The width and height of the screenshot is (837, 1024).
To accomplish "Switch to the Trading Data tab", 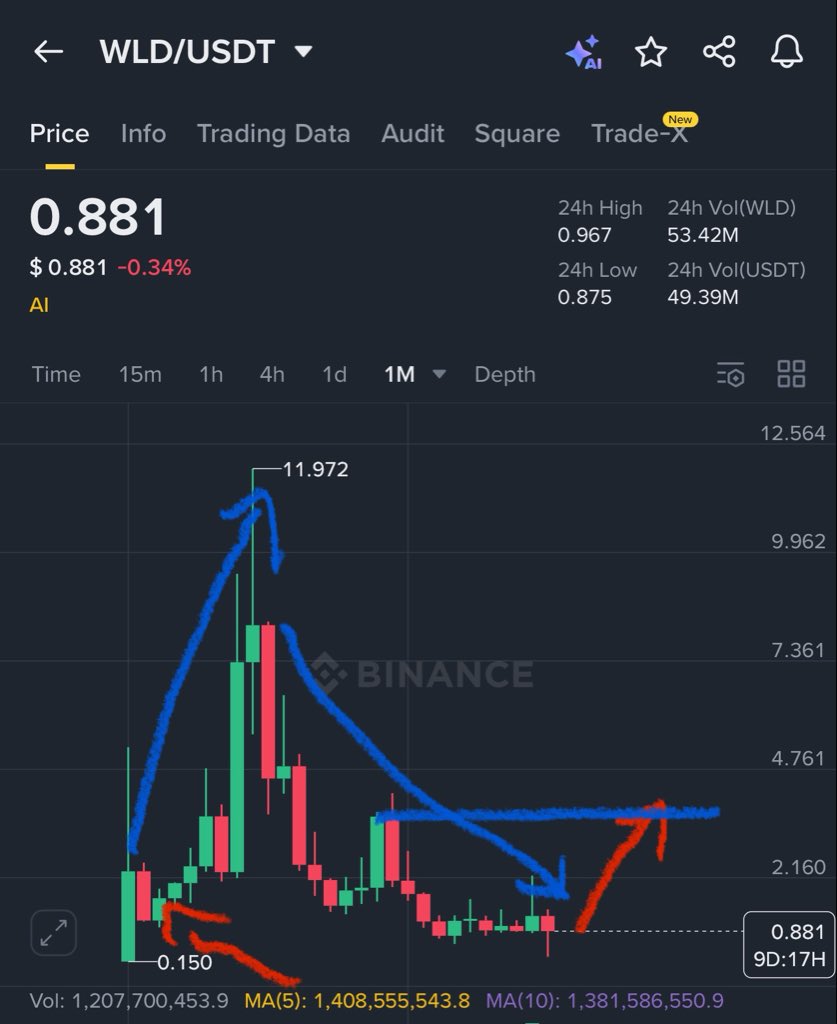I will click(273, 133).
